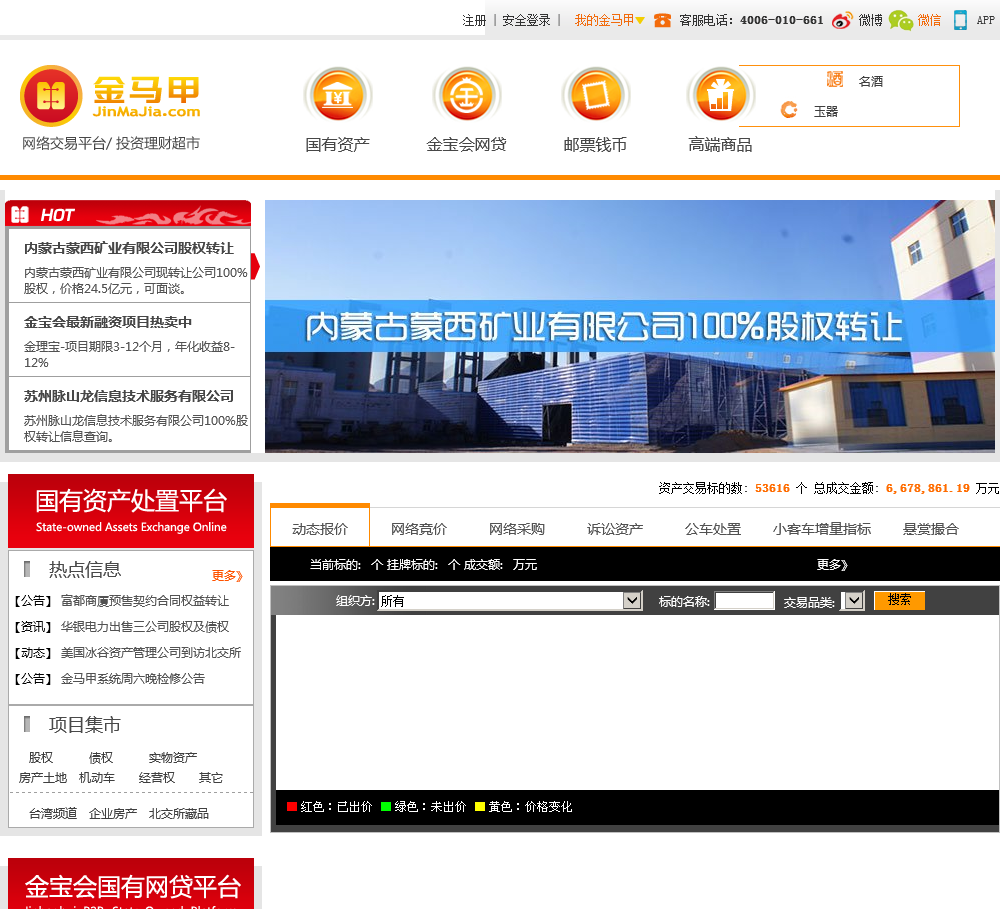1000x909 pixels.
Task: Click the green legend square 未出价
Action: tap(385, 806)
